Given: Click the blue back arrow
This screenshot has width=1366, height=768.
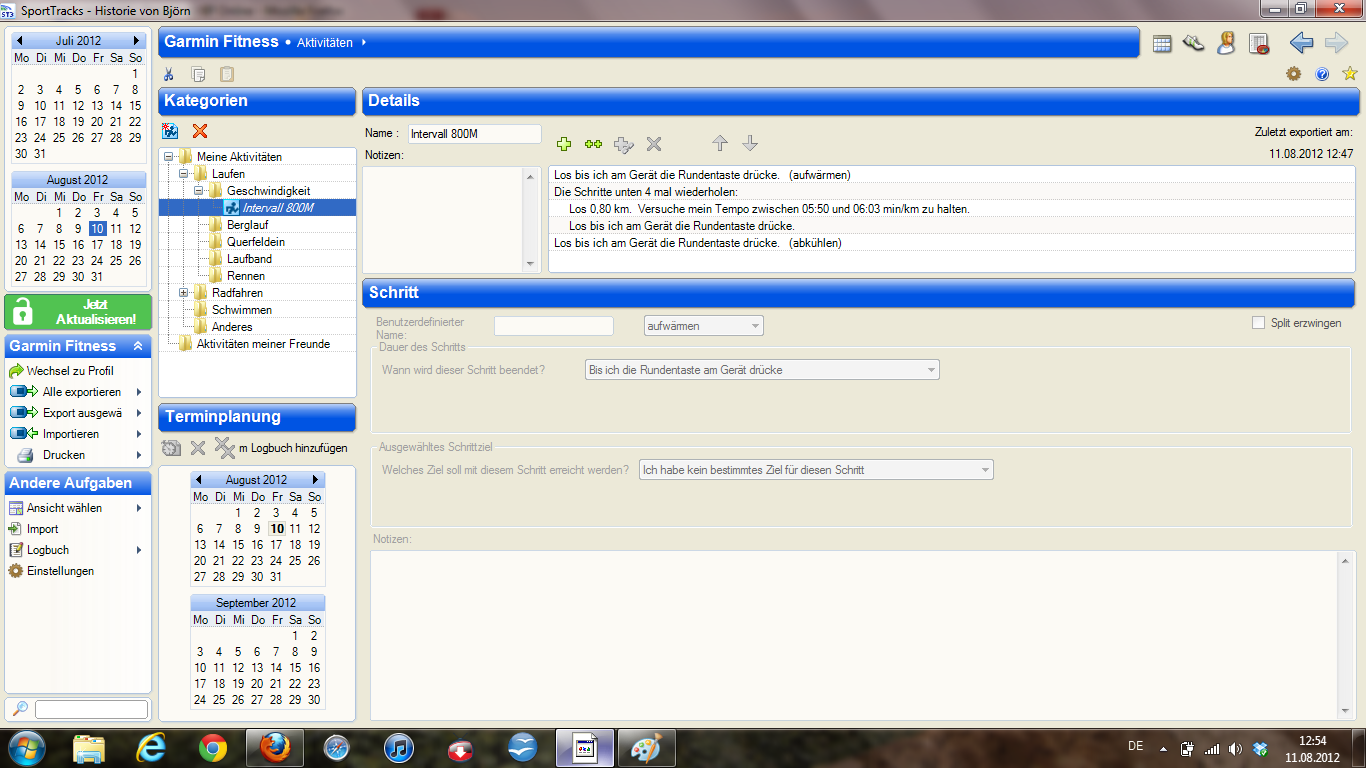Looking at the screenshot, I should [x=1300, y=43].
